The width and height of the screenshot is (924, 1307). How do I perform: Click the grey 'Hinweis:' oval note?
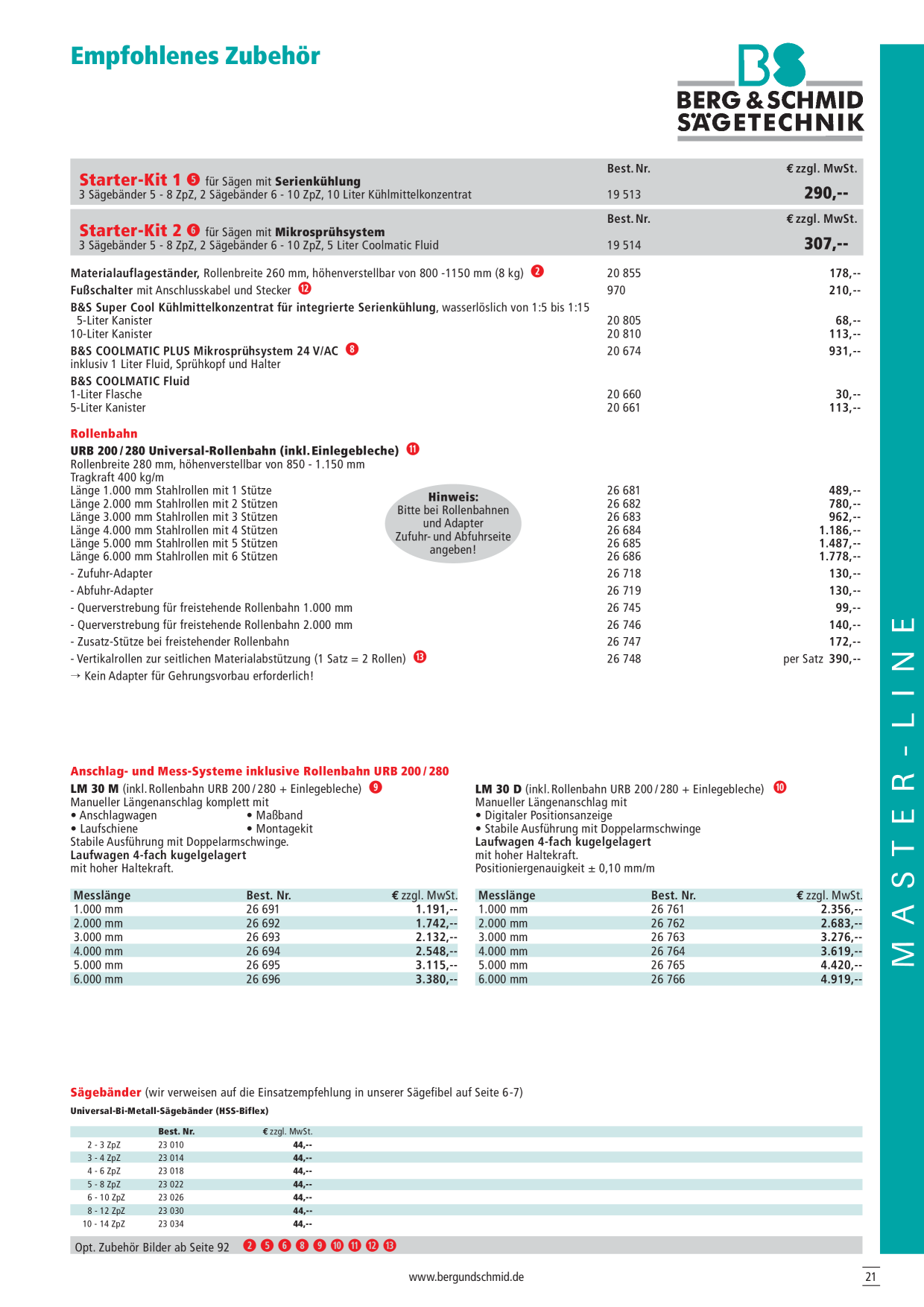tap(453, 523)
